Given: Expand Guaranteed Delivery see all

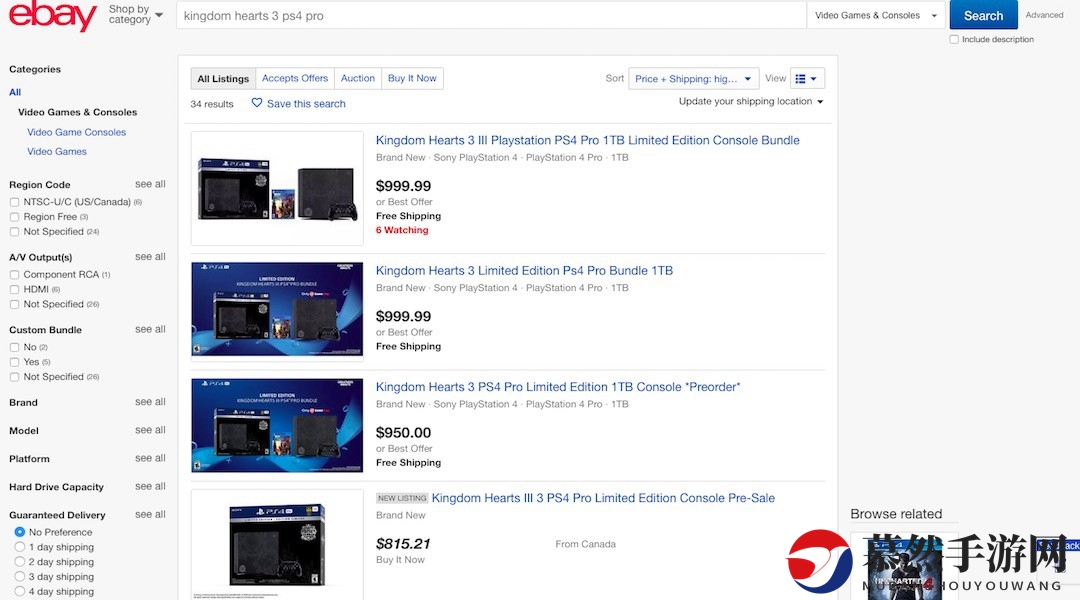Looking at the screenshot, I should [x=150, y=515].
